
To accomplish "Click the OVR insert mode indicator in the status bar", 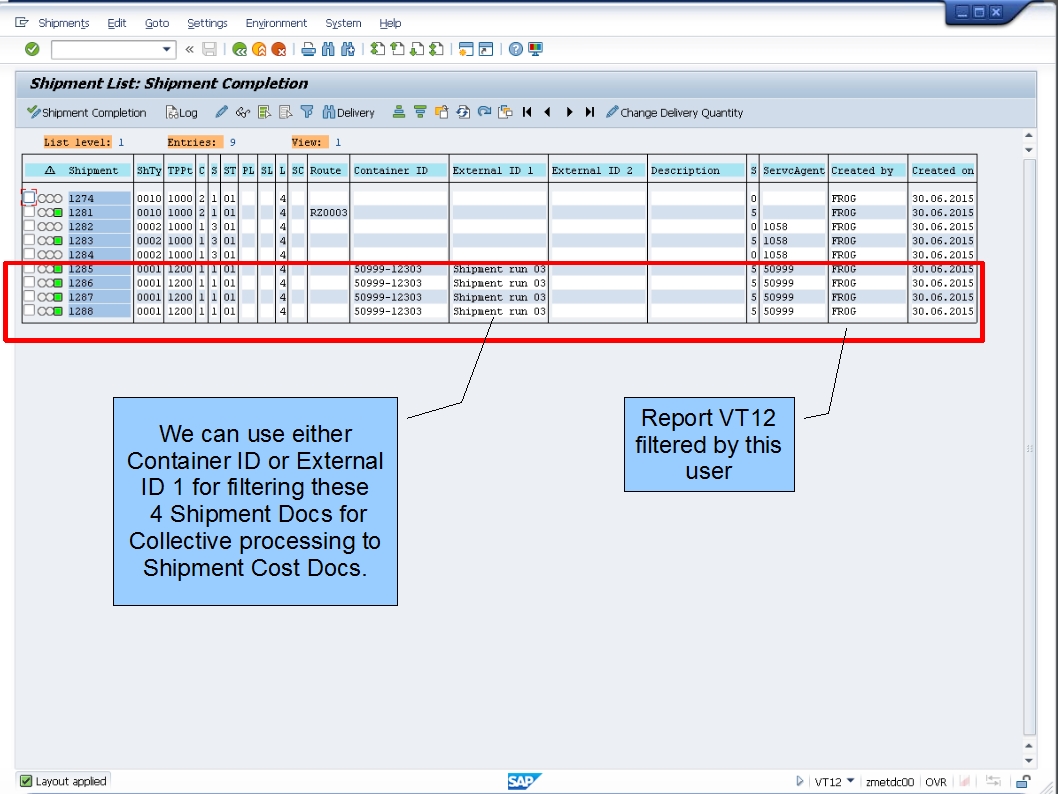I will point(935,782).
